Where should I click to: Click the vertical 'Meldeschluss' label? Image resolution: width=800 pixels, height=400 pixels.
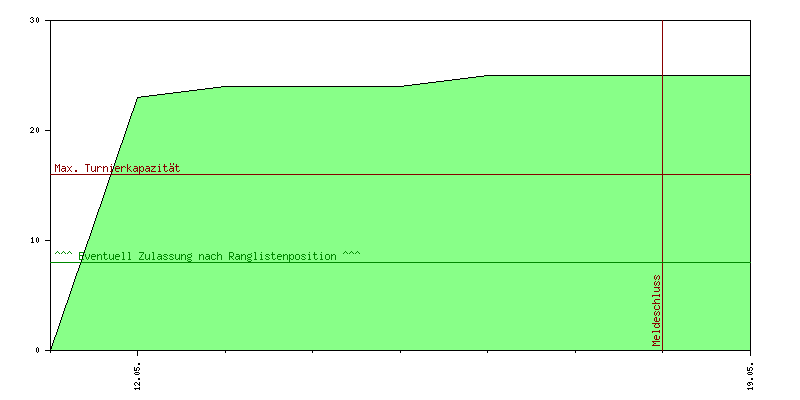point(656,311)
